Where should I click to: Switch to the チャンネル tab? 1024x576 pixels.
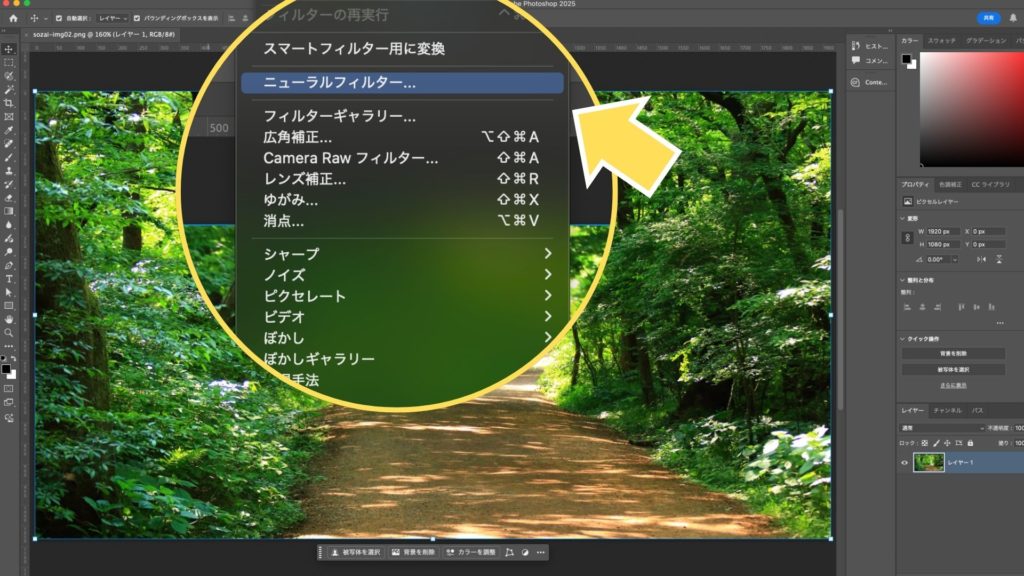[x=947, y=410]
